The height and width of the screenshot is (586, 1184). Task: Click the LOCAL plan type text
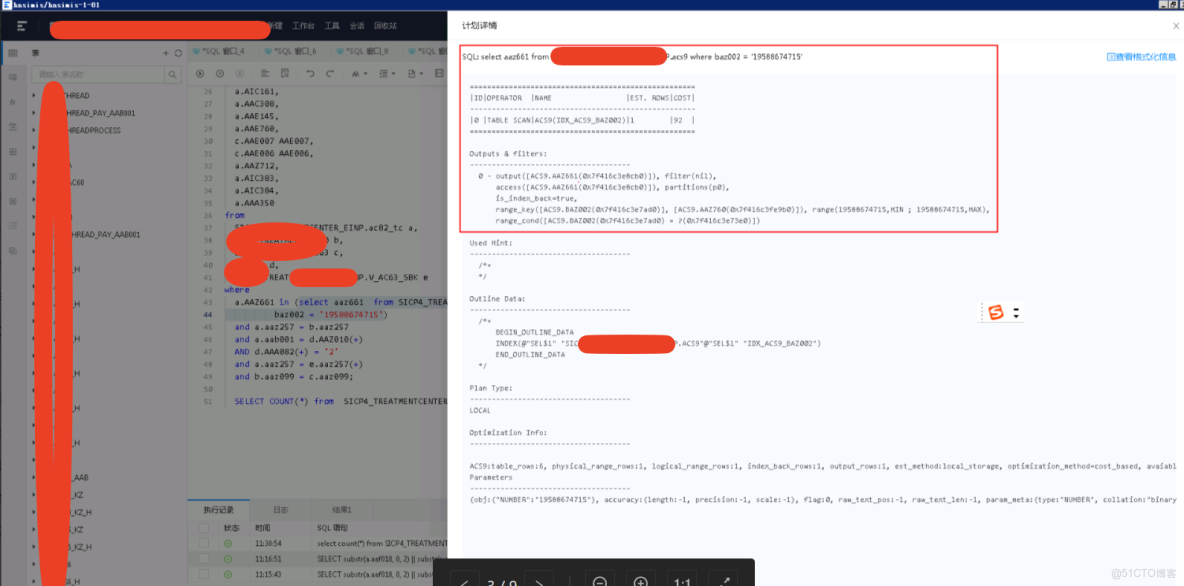coord(480,411)
